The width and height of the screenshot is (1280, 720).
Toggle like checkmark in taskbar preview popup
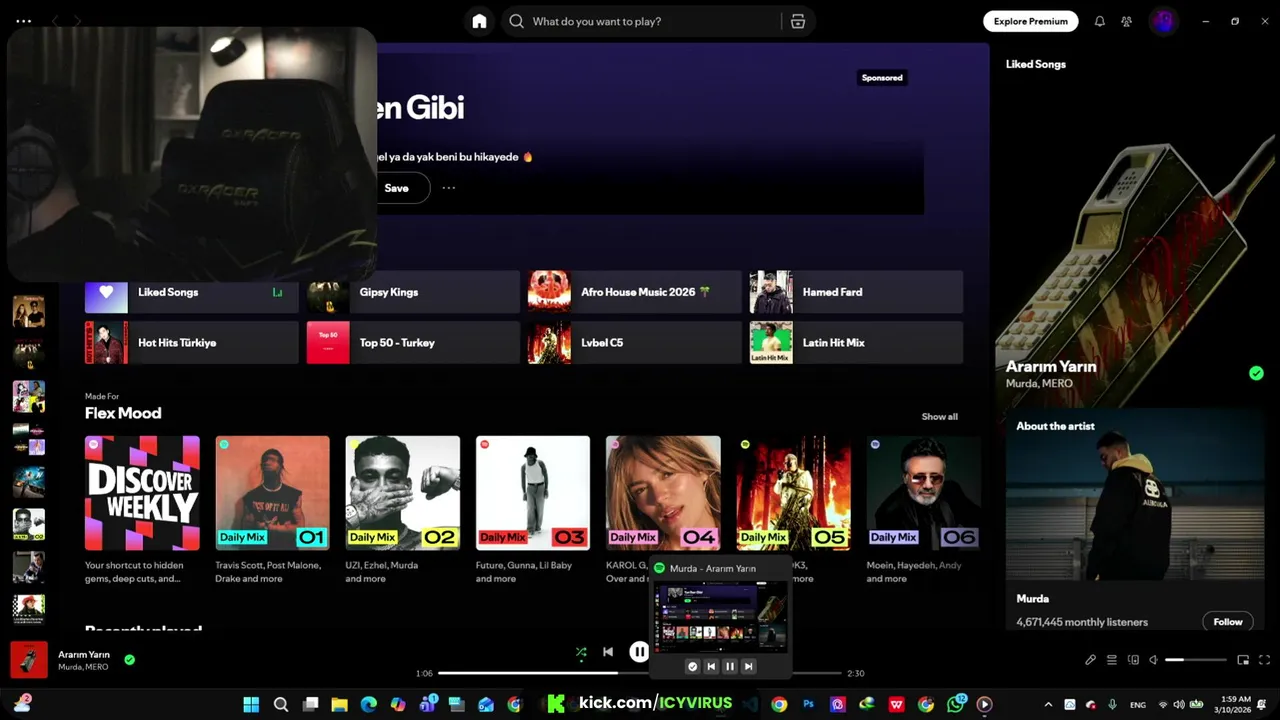click(692, 666)
